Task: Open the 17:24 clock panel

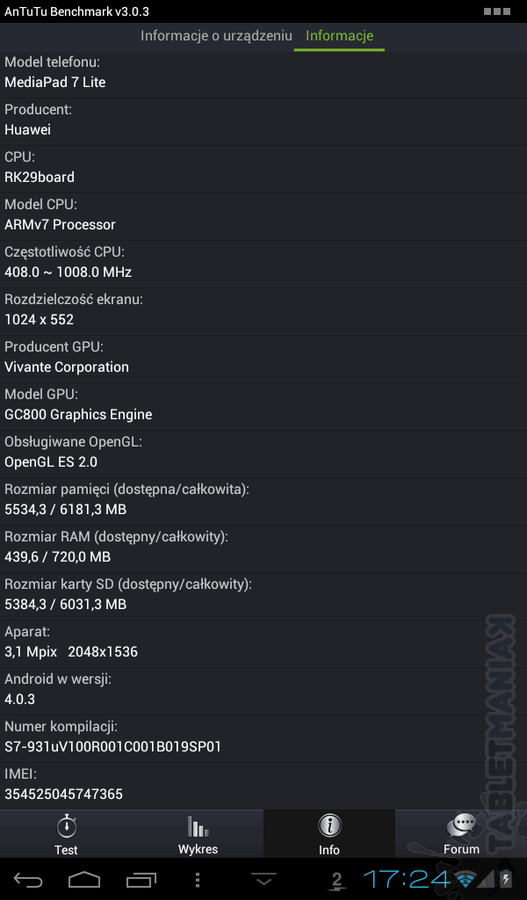Action: (x=406, y=879)
